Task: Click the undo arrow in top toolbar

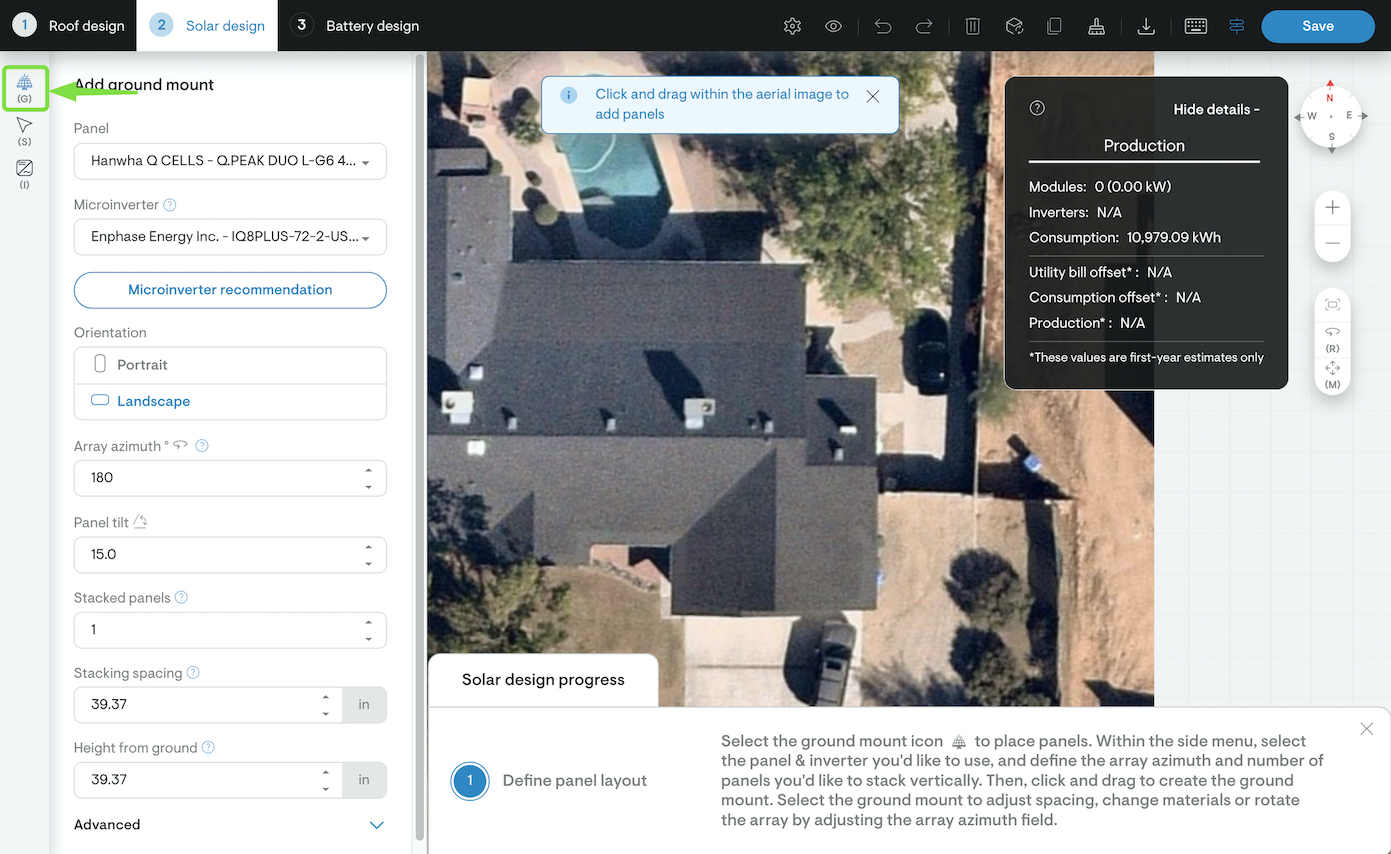Action: (882, 27)
